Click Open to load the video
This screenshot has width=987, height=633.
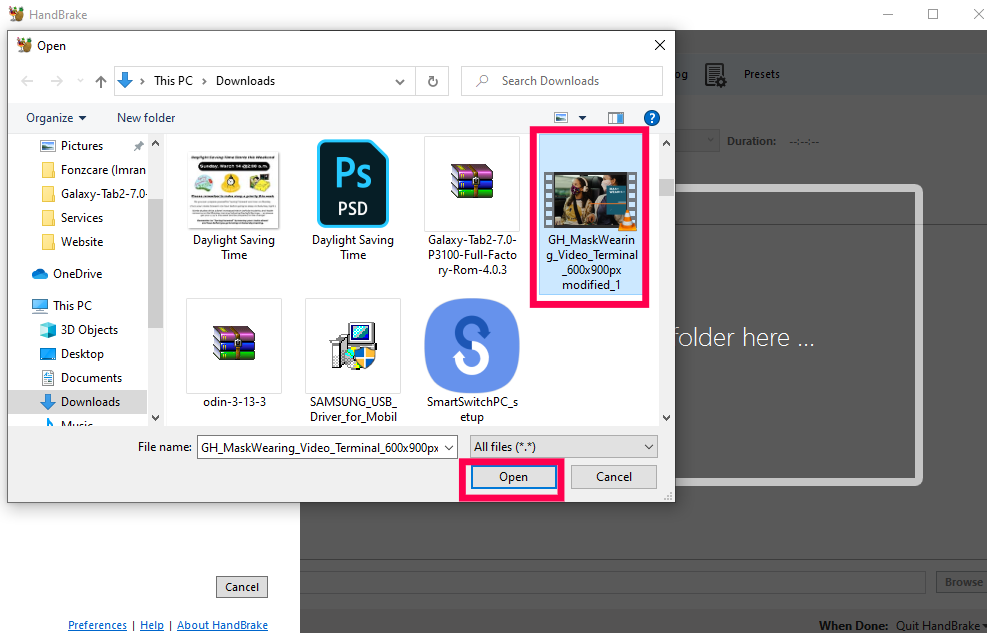[513, 477]
